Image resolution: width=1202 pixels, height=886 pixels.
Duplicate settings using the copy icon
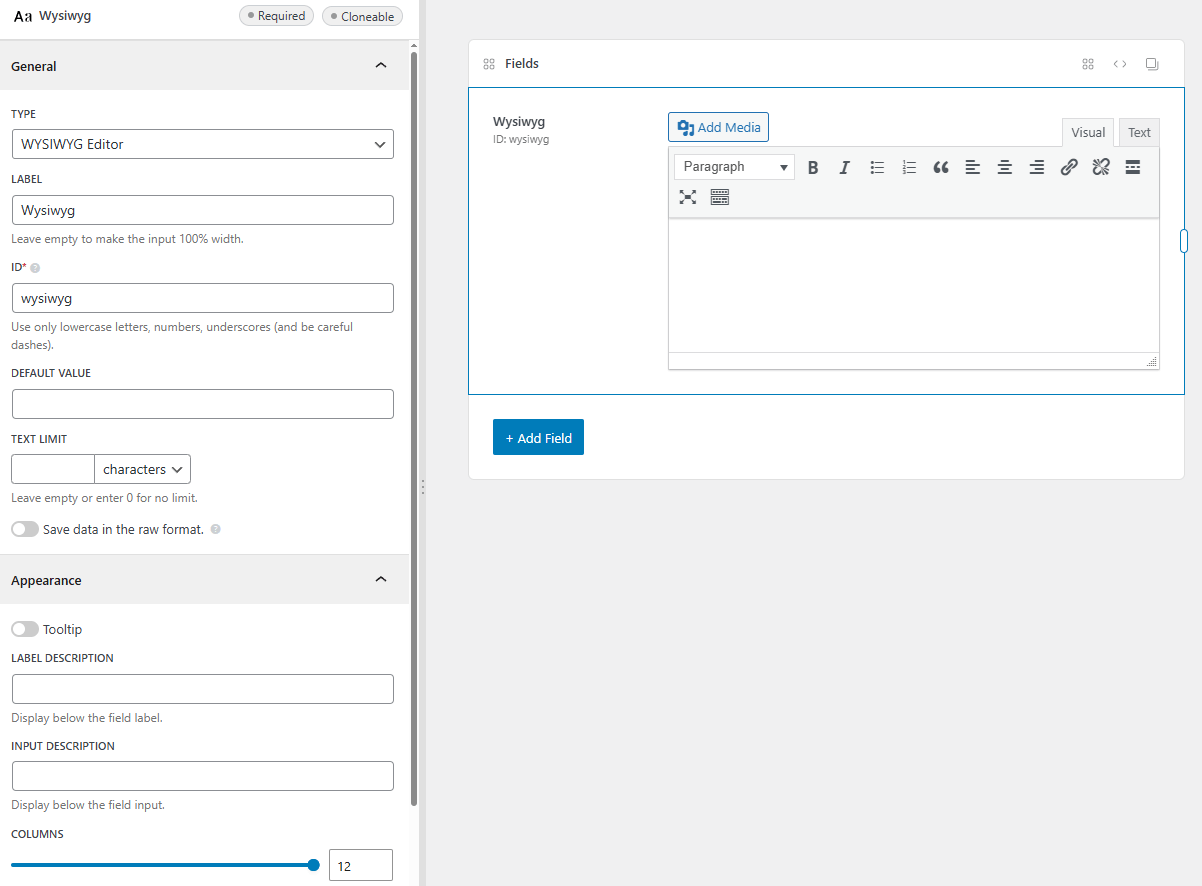[1151, 63]
